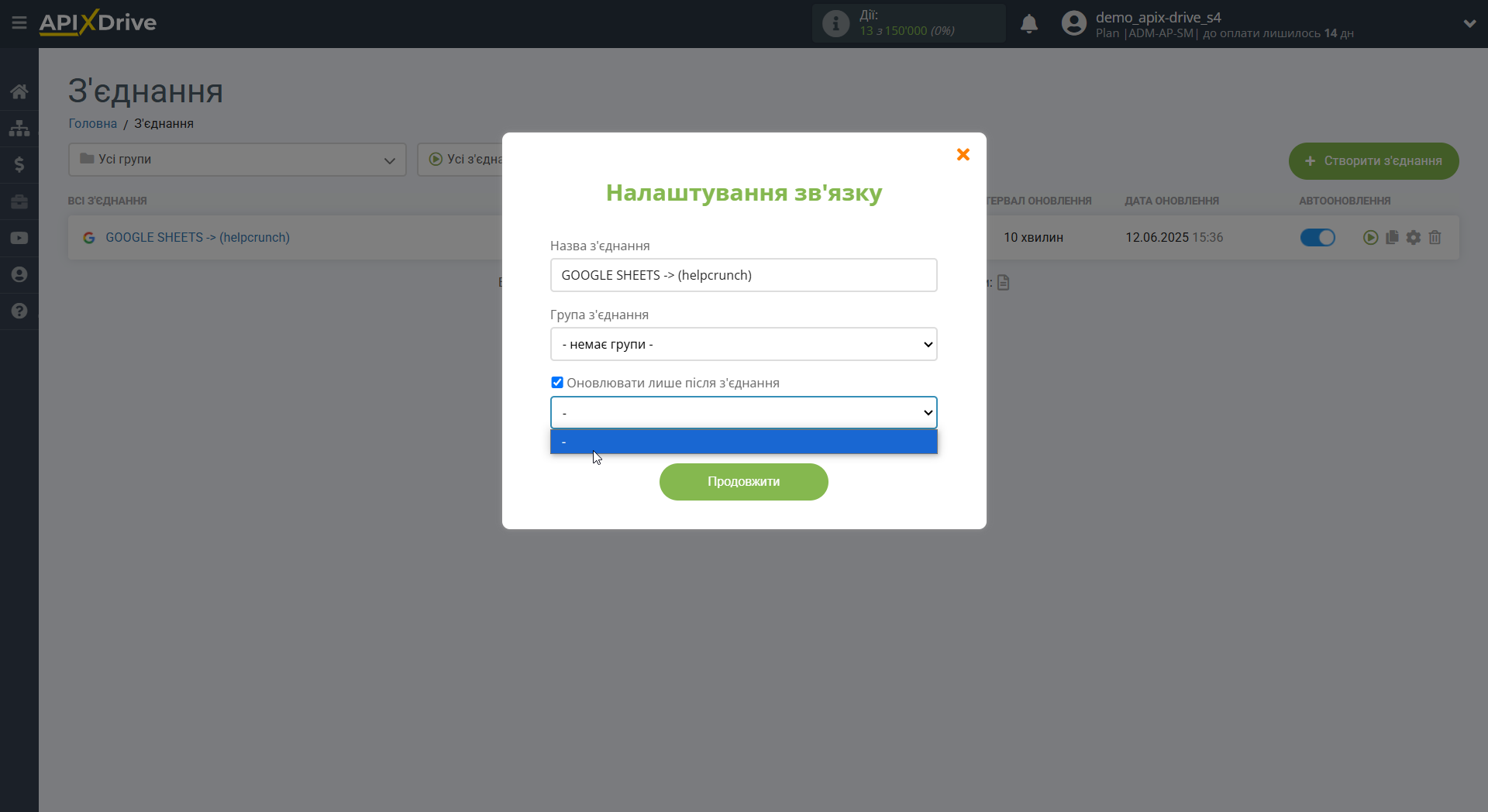
Task: Copy the GOOGLE SHEETS connection
Action: coord(1392,237)
